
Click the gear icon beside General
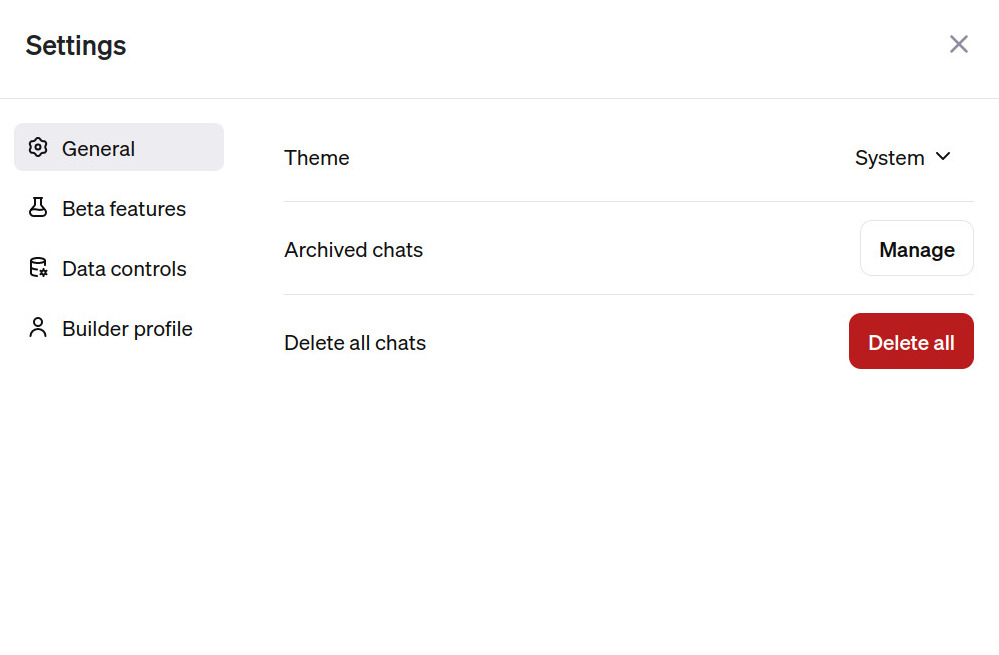tap(38, 148)
